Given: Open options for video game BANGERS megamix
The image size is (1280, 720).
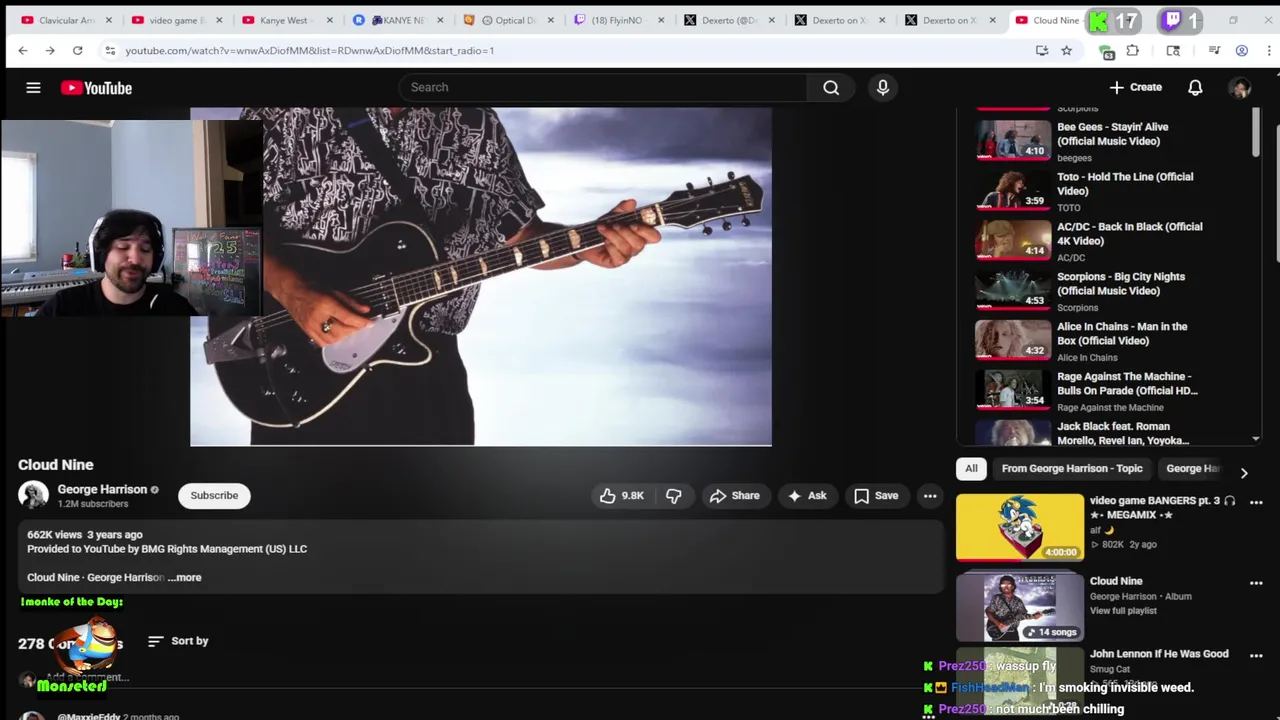Looking at the screenshot, I should coord(1256,502).
